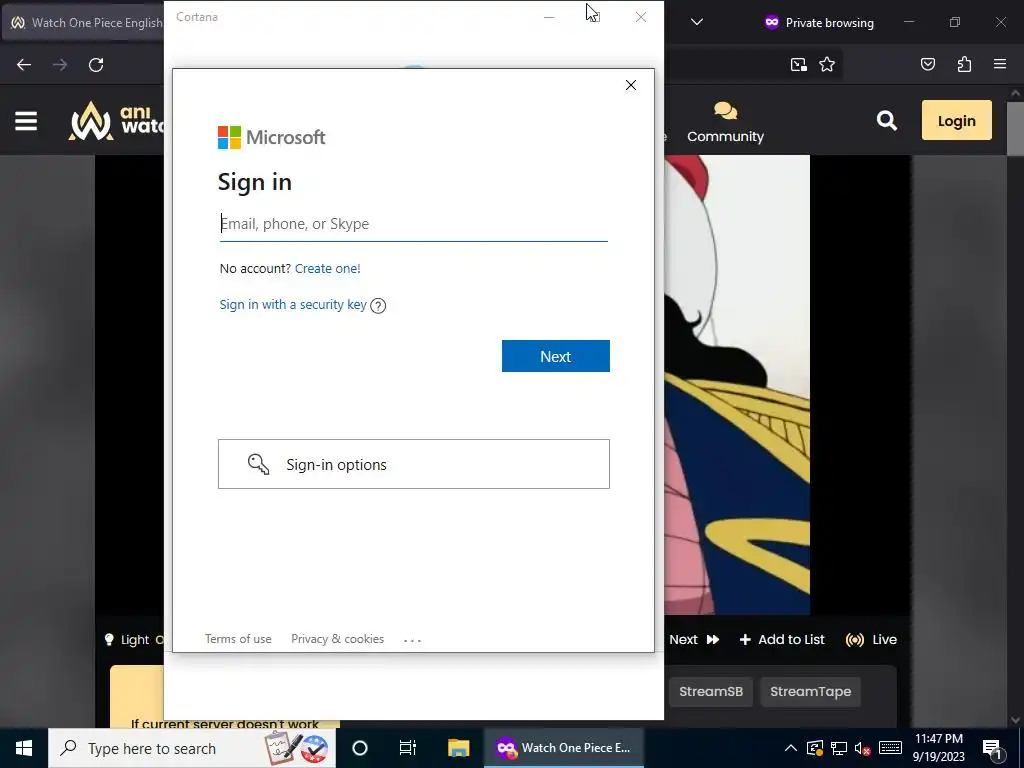Open Privacy & cookies link

pyautogui.click(x=338, y=639)
